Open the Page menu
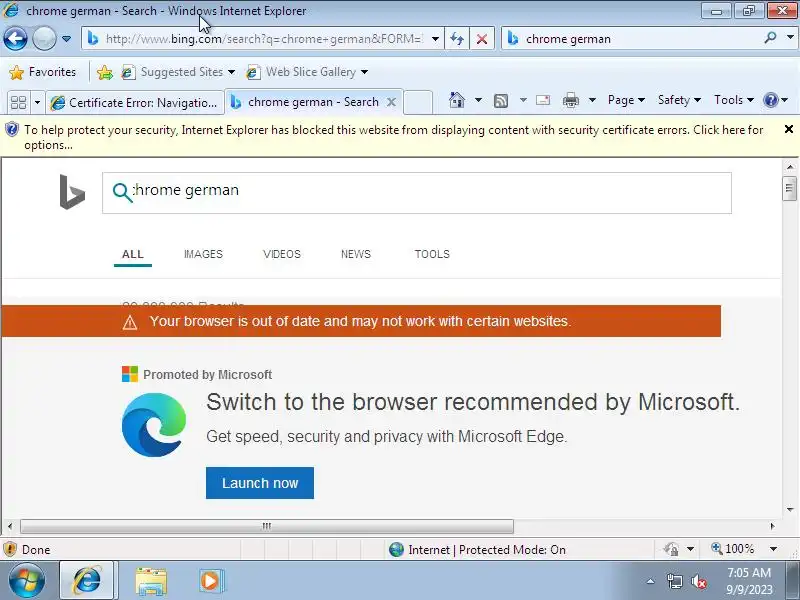The image size is (800, 600). coord(626,100)
